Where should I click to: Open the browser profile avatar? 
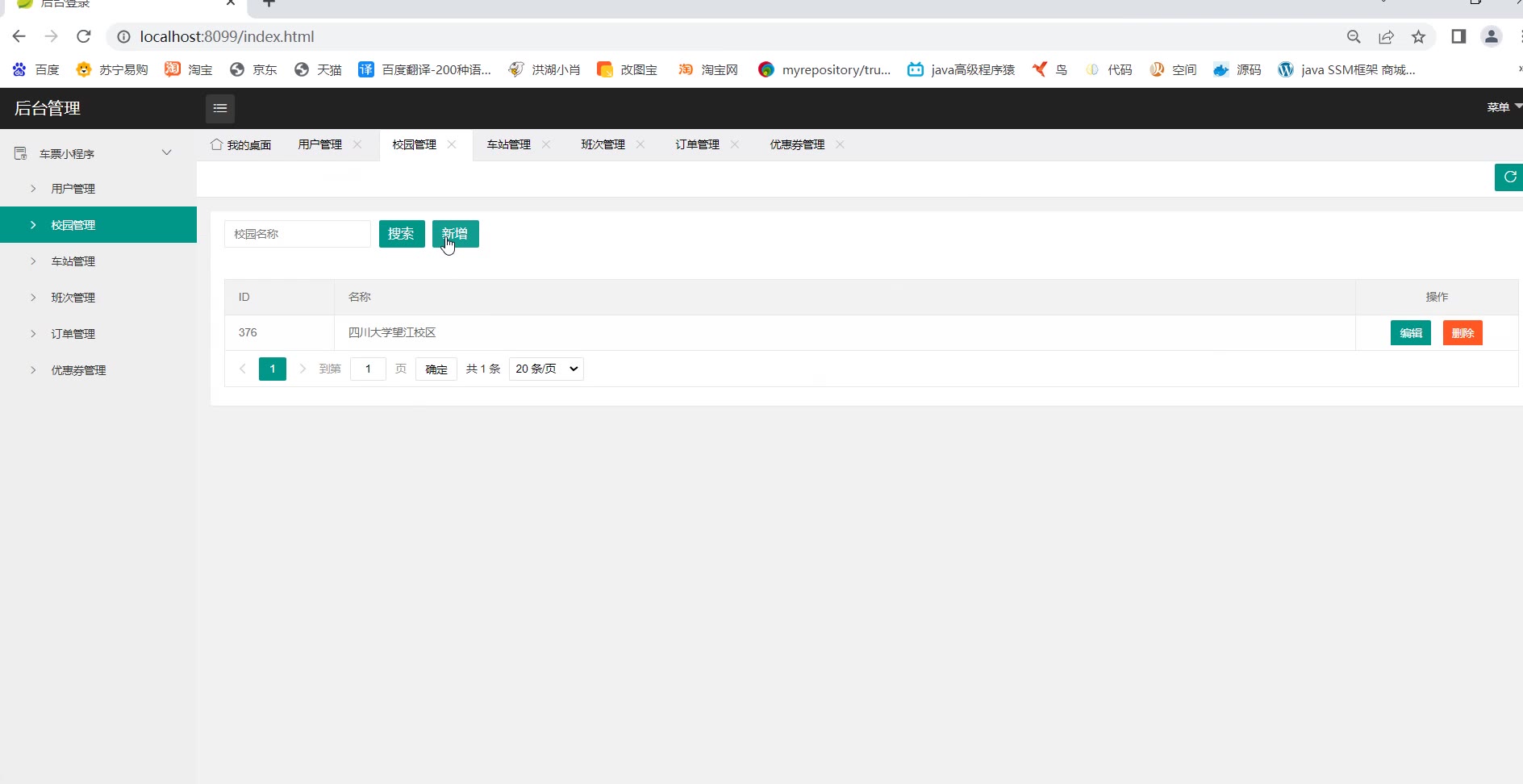click(1492, 36)
